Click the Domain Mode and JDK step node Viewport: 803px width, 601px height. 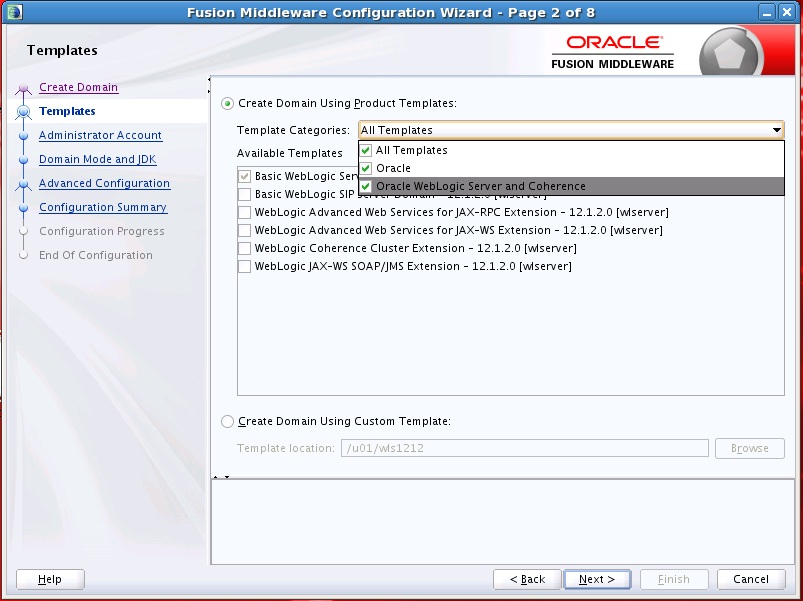click(x=24, y=160)
